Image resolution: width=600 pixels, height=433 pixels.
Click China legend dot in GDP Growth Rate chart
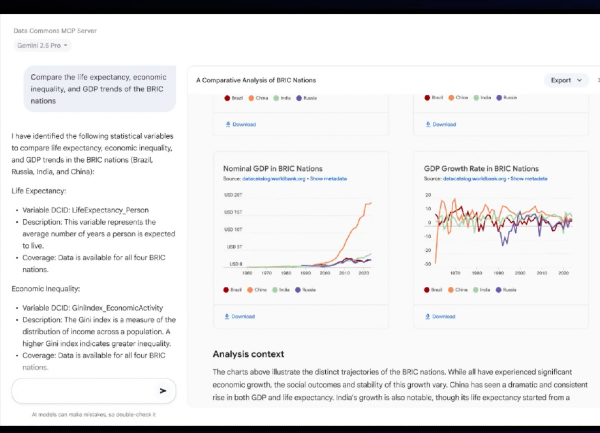click(451, 290)
